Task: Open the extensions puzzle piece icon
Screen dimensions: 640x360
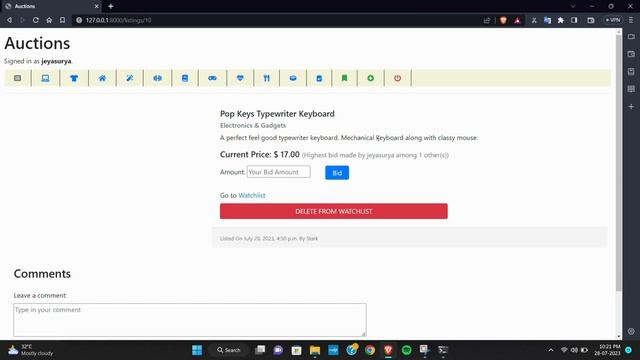Action: coord(561,20)
